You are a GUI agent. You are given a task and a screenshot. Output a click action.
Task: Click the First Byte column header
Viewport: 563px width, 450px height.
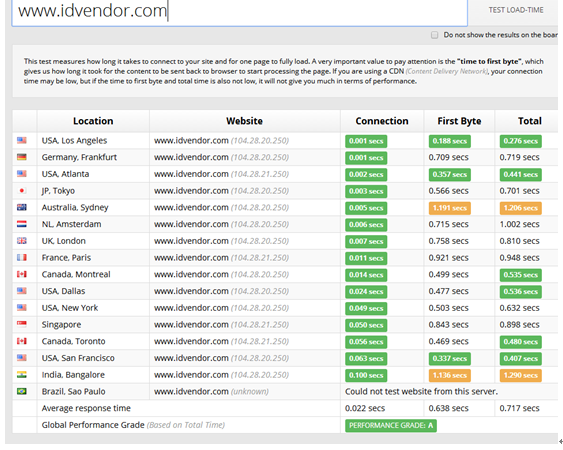click(x=459, y=121)
